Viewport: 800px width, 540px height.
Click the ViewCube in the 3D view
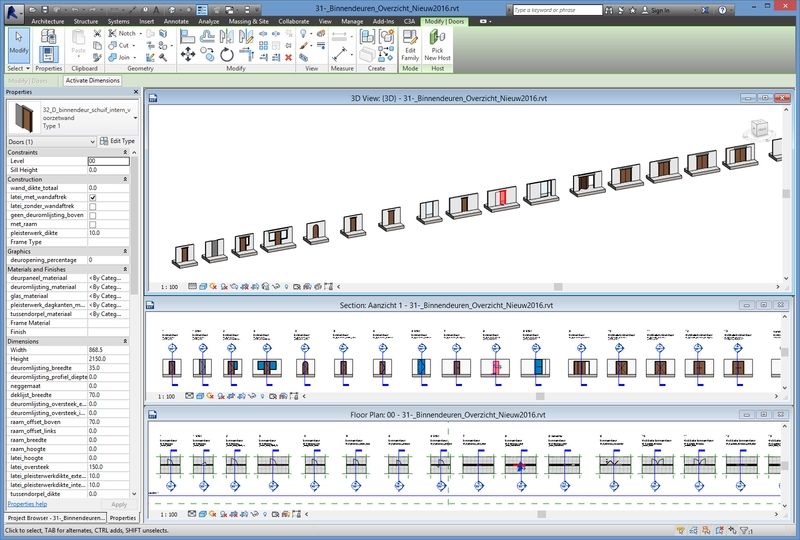tap(760, 126)
